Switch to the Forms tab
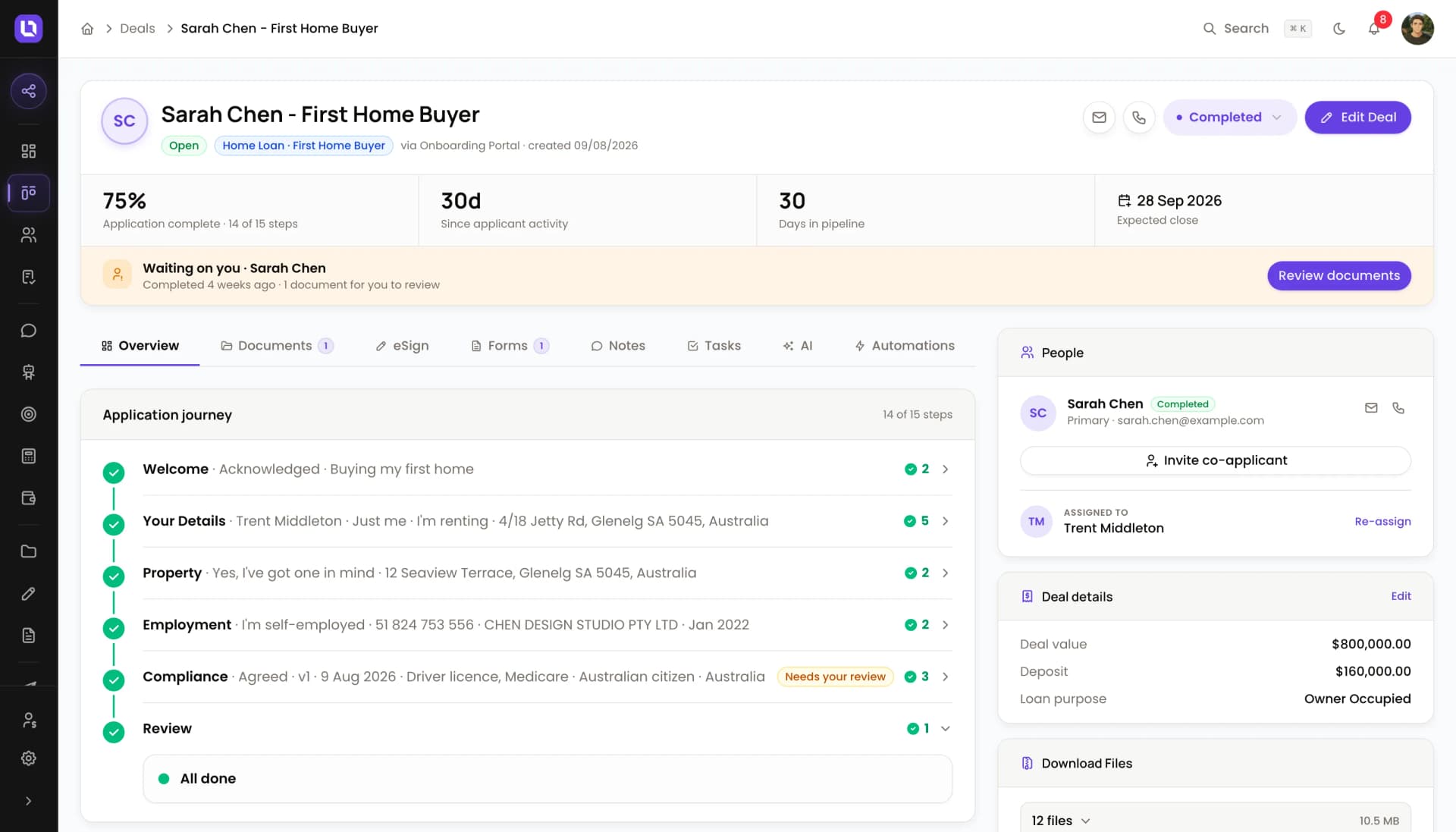Screen dimensions: 1456x832 pos(510,346)
